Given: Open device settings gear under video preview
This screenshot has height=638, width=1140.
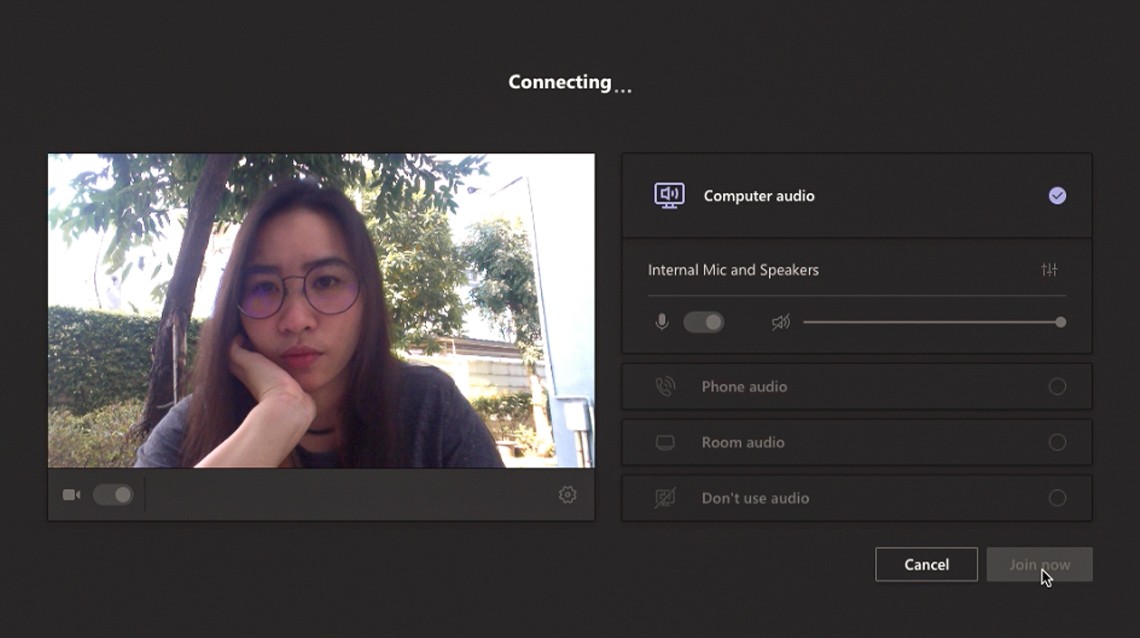Looking at the screenshot, I should click(x=567, y=495).
